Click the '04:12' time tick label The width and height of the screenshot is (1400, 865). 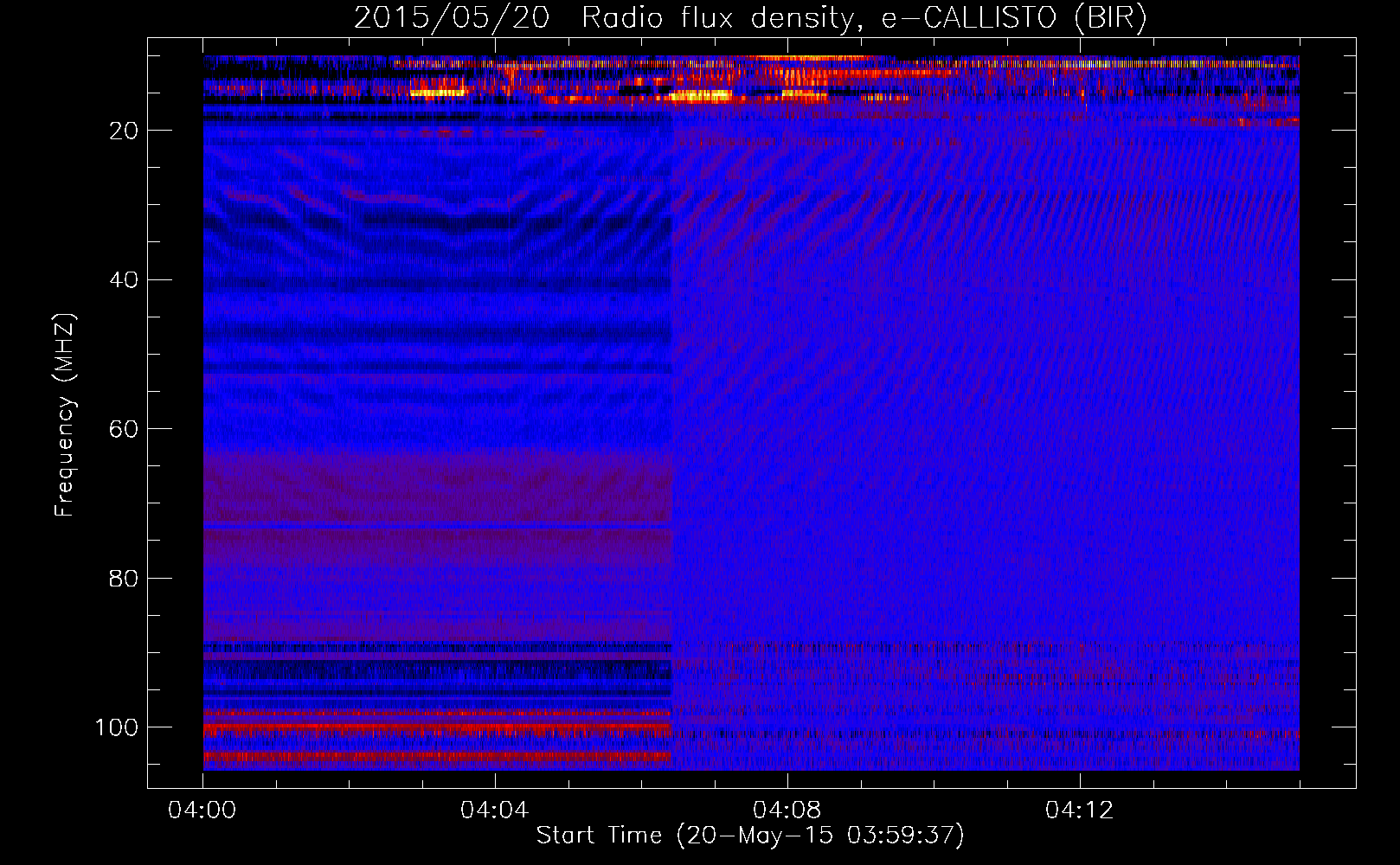tap(1080, 811)
